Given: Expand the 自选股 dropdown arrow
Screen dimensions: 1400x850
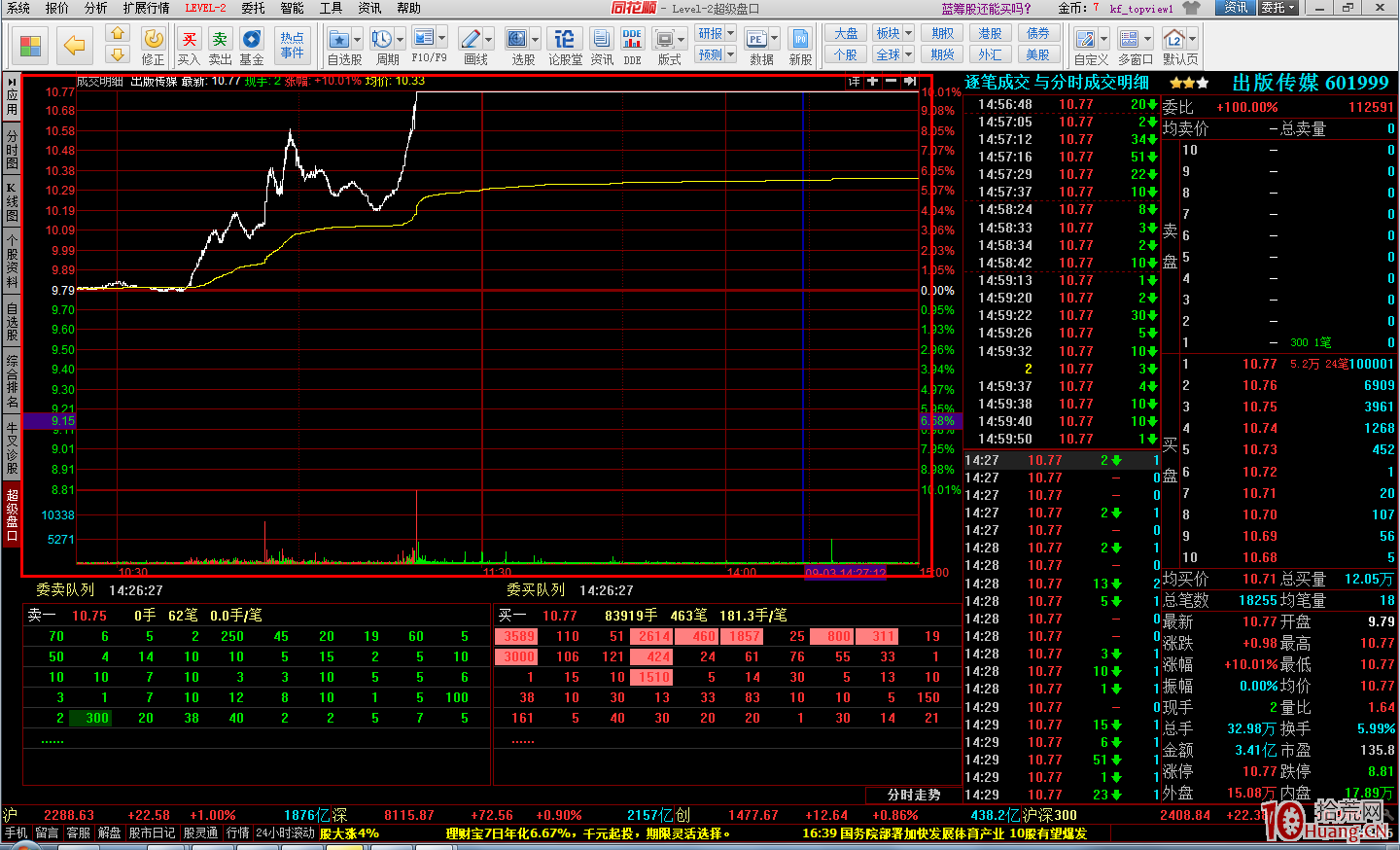Looking at the screenshot, I should (358, 40).
